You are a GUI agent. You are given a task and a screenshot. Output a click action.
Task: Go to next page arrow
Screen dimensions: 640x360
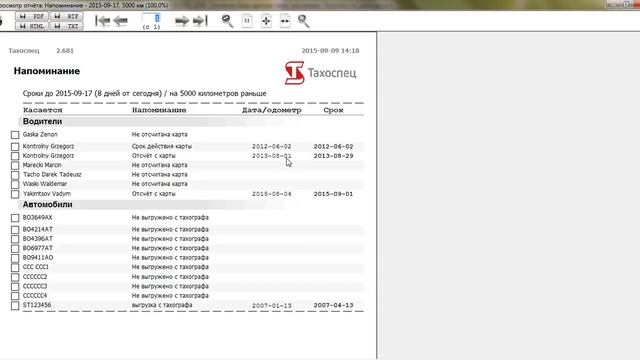182,21
